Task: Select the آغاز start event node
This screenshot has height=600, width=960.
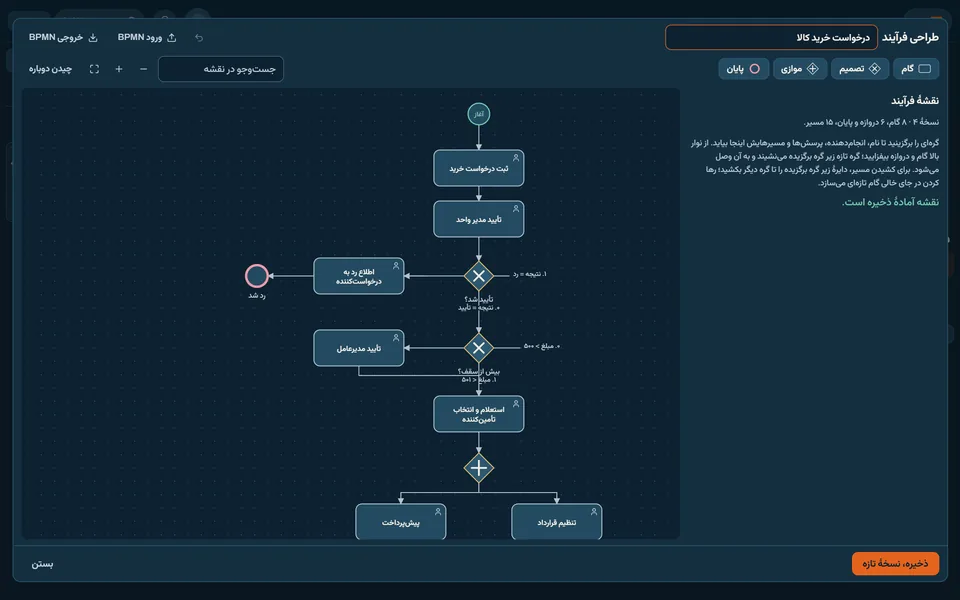Action: tap(479, 114)
